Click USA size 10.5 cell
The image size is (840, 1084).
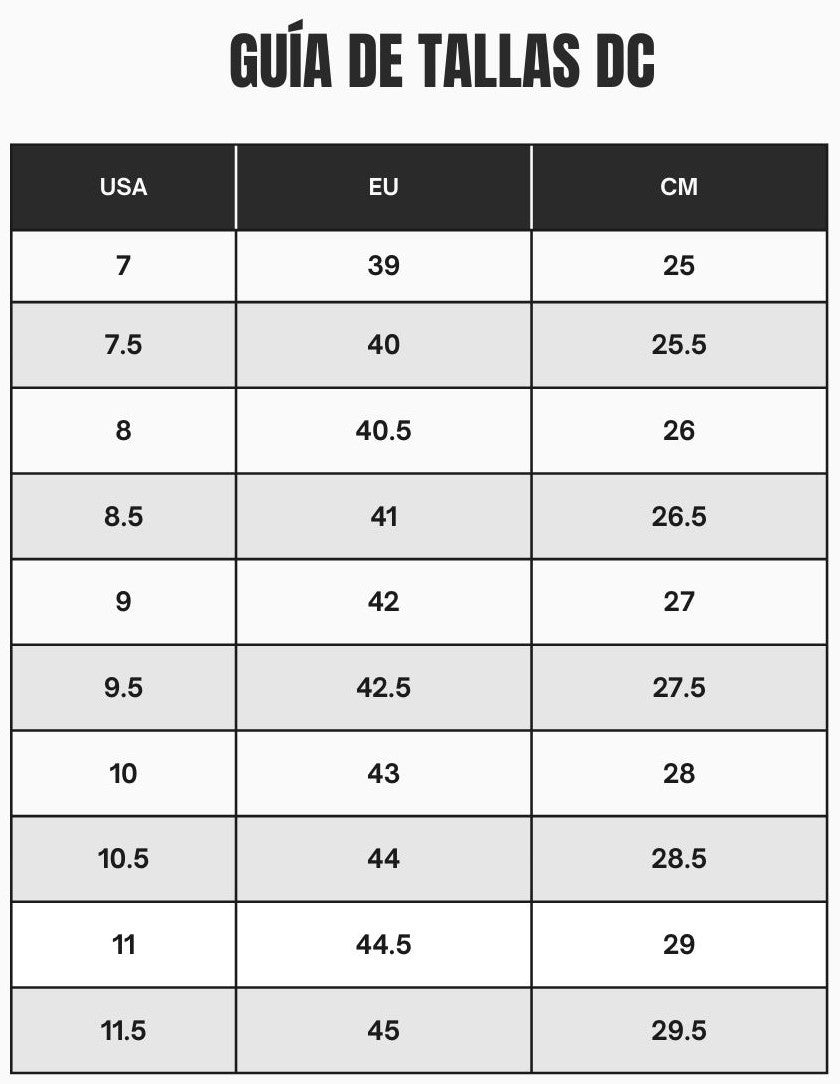tap(123, 859)
